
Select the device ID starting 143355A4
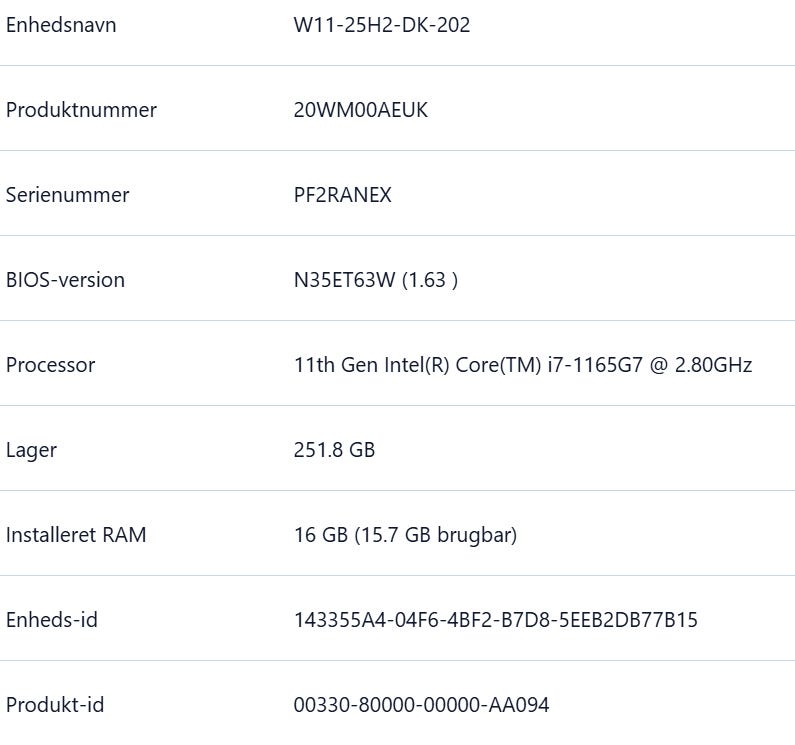495,620
